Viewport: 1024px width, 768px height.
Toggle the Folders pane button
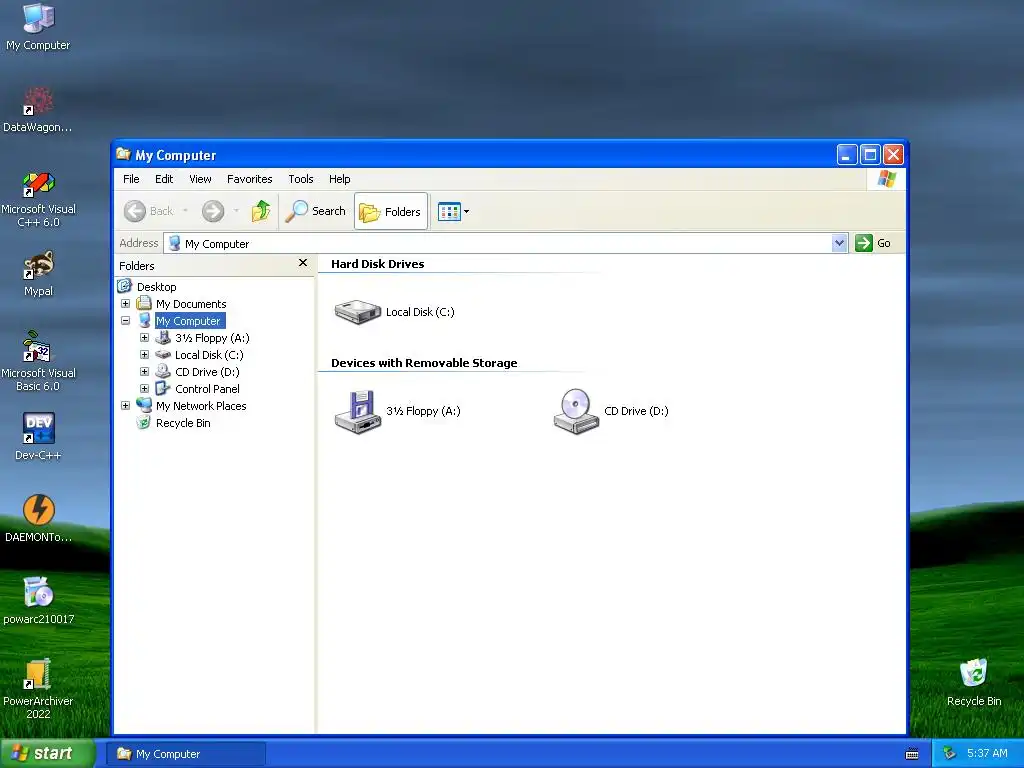click(391, 211)
